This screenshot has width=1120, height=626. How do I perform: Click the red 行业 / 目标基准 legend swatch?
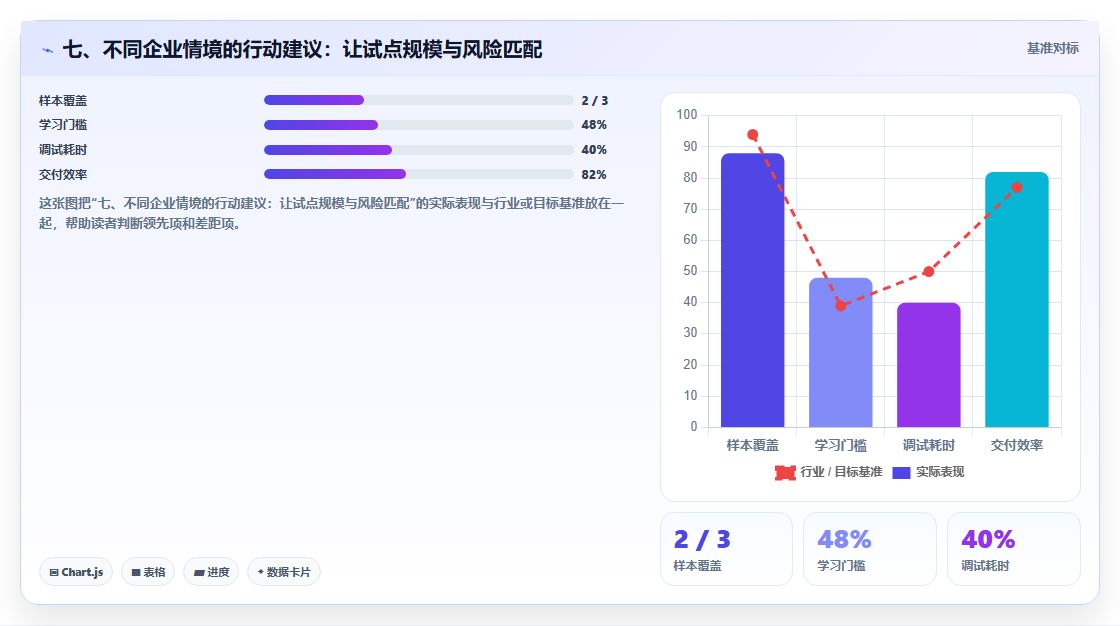point(785,472)
